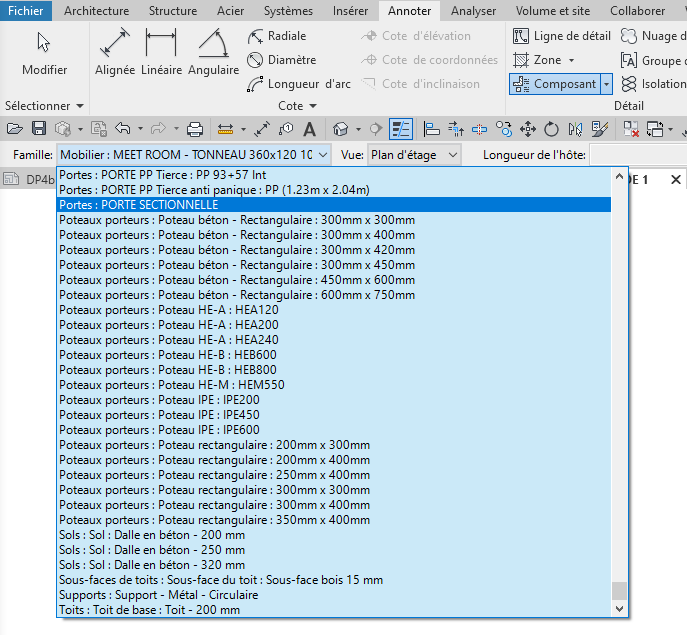Open the Composant split-button arrow
This screenshot has width=687, height=635.
coord(606,84)
